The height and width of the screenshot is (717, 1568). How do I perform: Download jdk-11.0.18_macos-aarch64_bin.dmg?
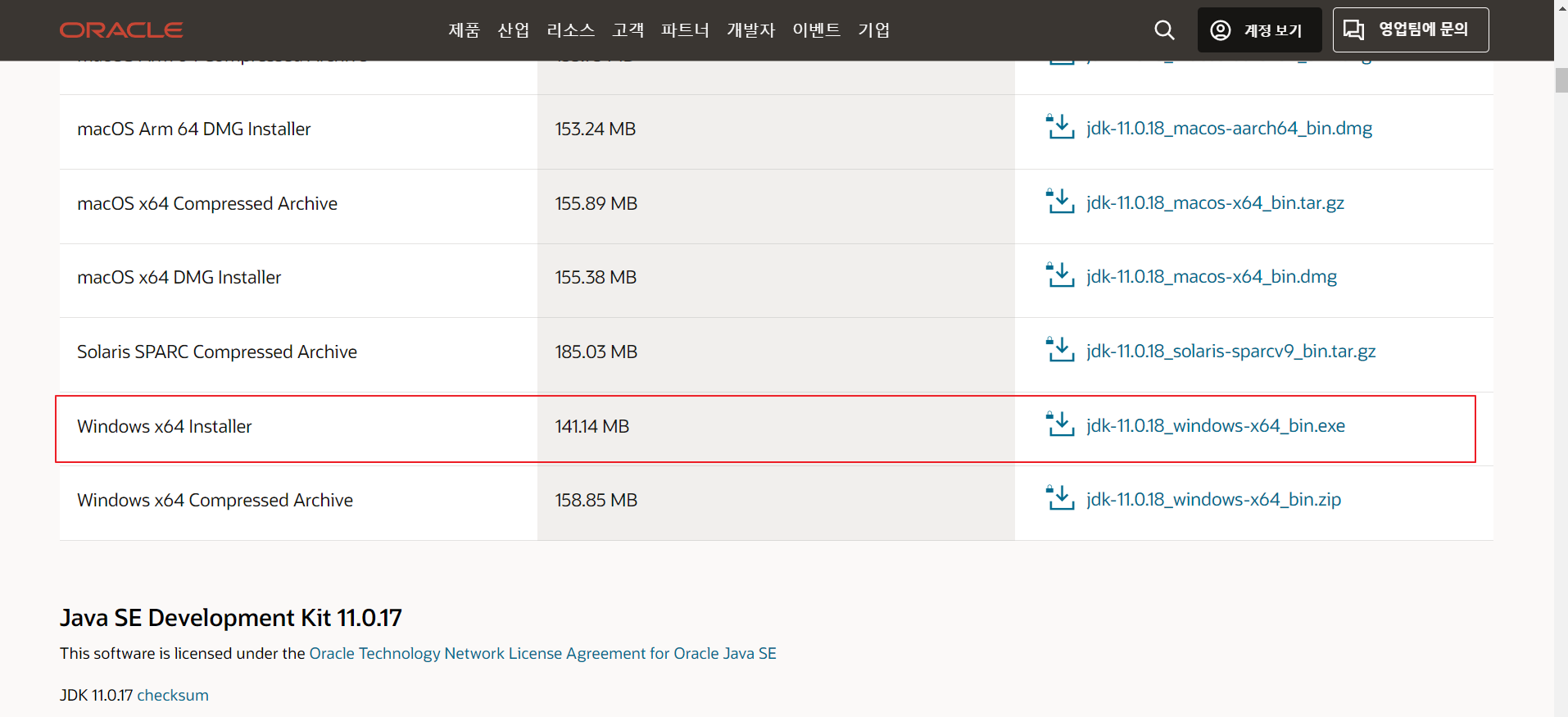click(1229, 128)
